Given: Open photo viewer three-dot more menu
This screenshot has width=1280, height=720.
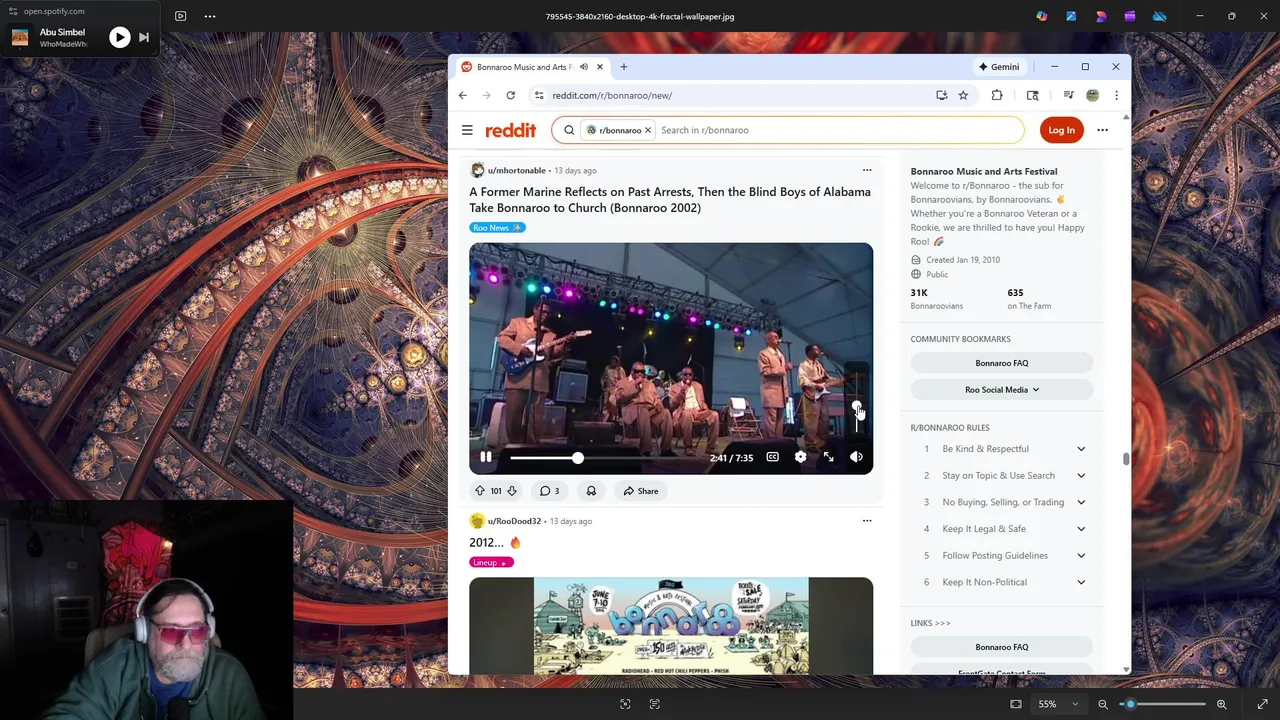Looking at the screenshot, I should pyautogui.click(x=210, y=16).
